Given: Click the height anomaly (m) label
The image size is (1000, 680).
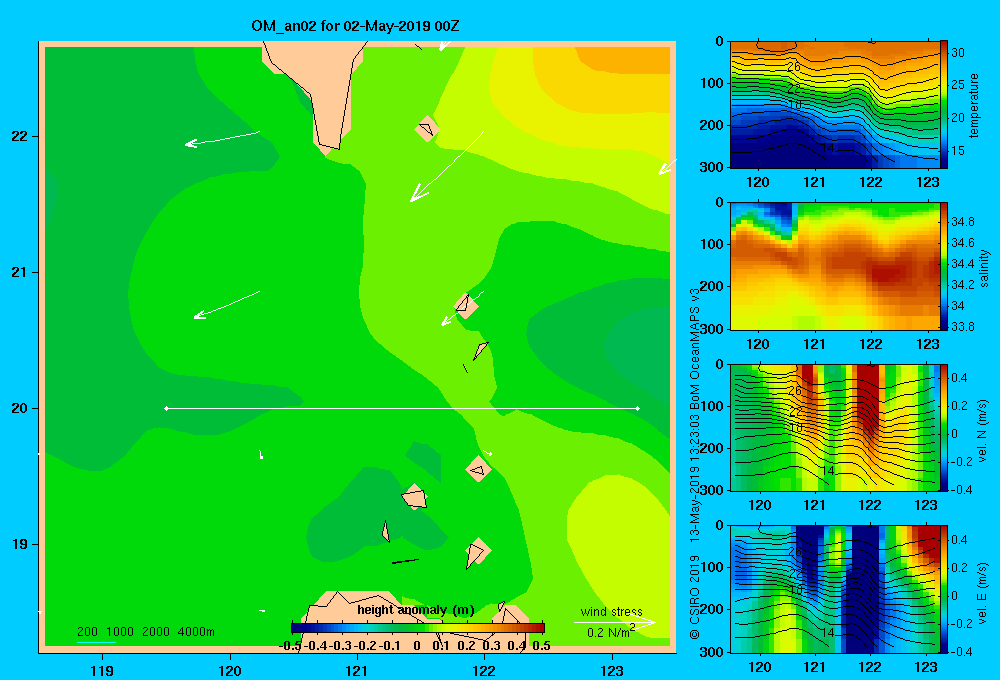Looking at the screenshot, I should click(416, 610).
